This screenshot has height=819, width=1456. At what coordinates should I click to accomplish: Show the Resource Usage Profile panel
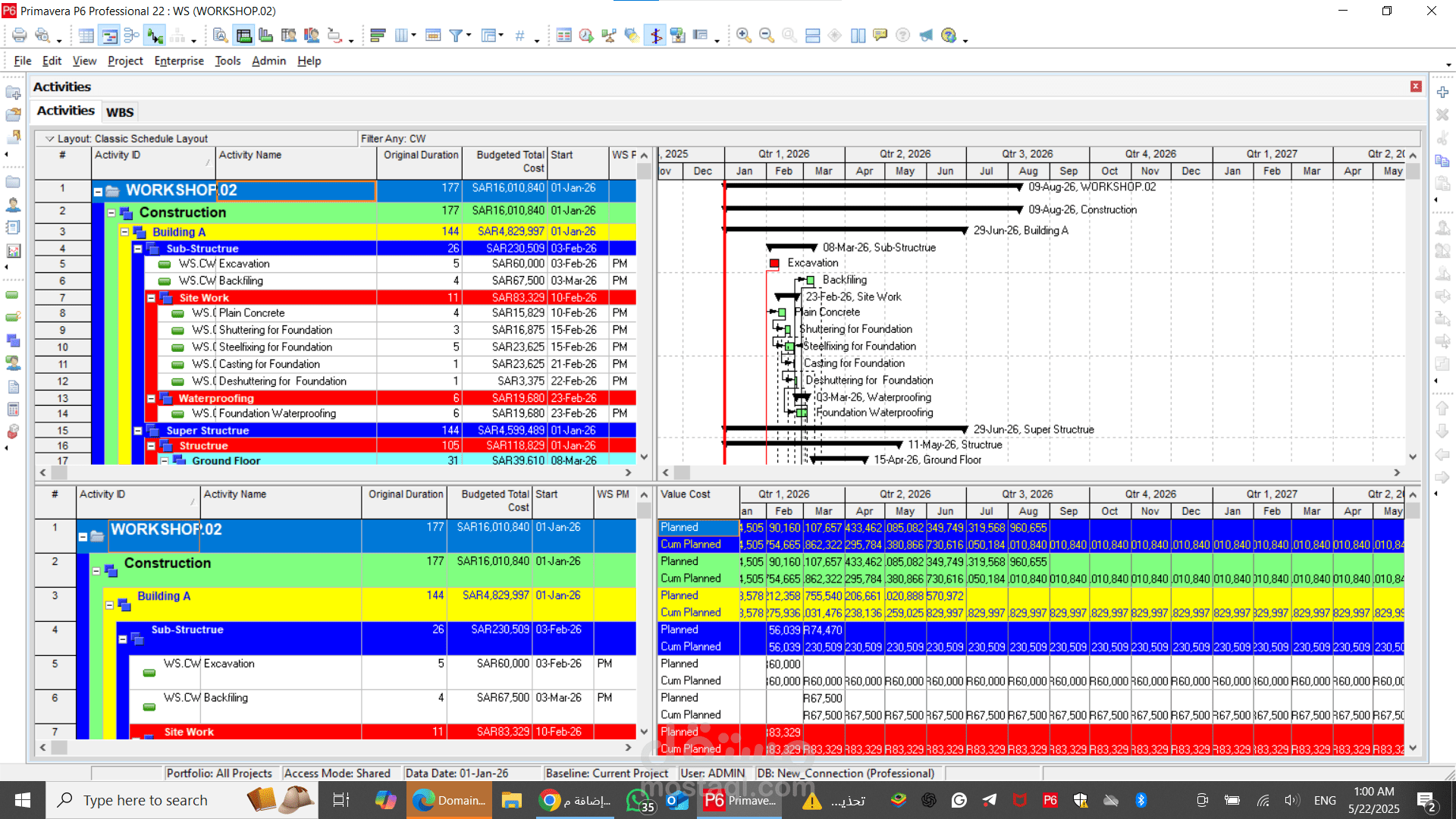tap(311, 36)
